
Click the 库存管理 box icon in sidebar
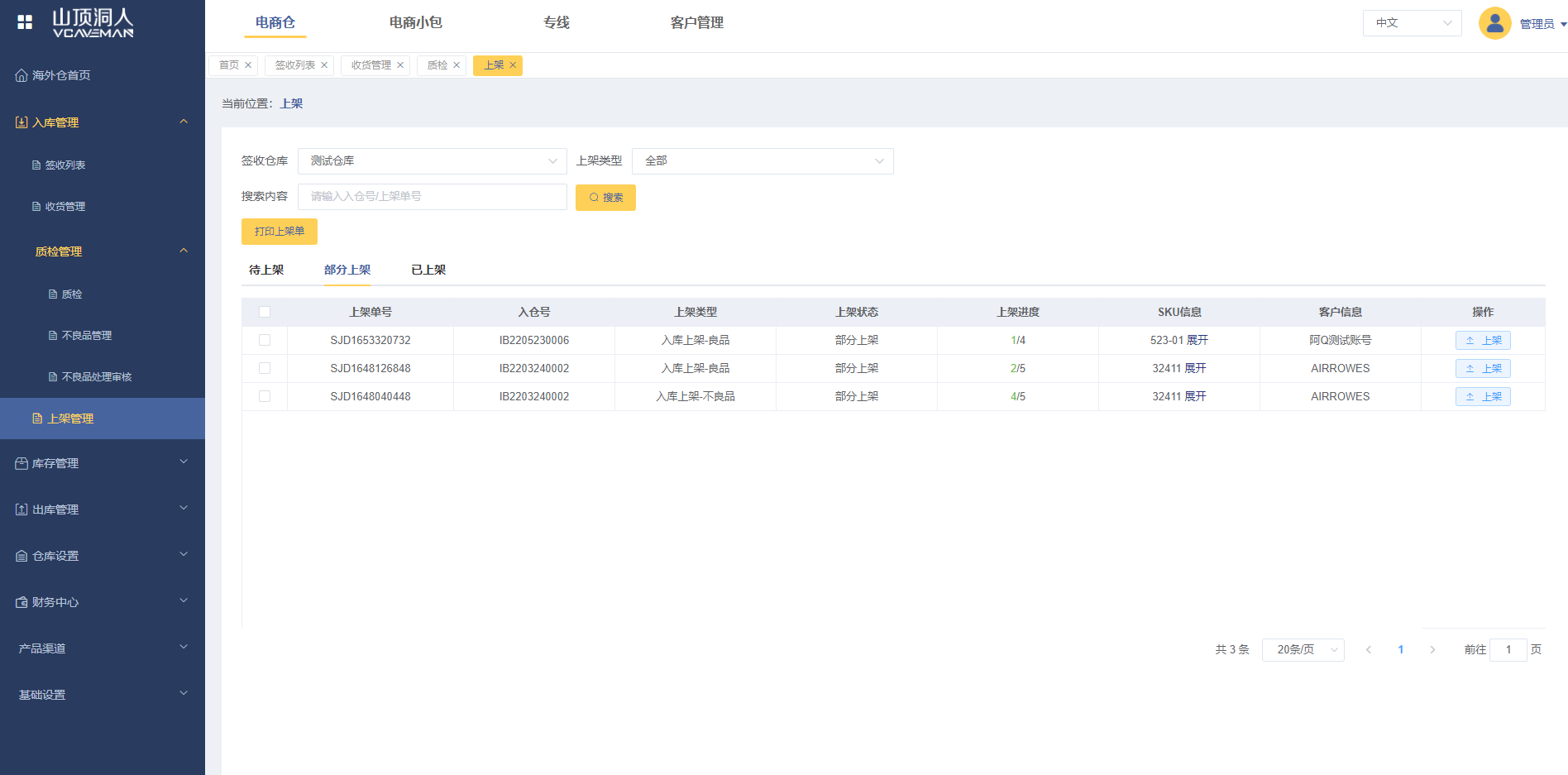pos(22,464)
